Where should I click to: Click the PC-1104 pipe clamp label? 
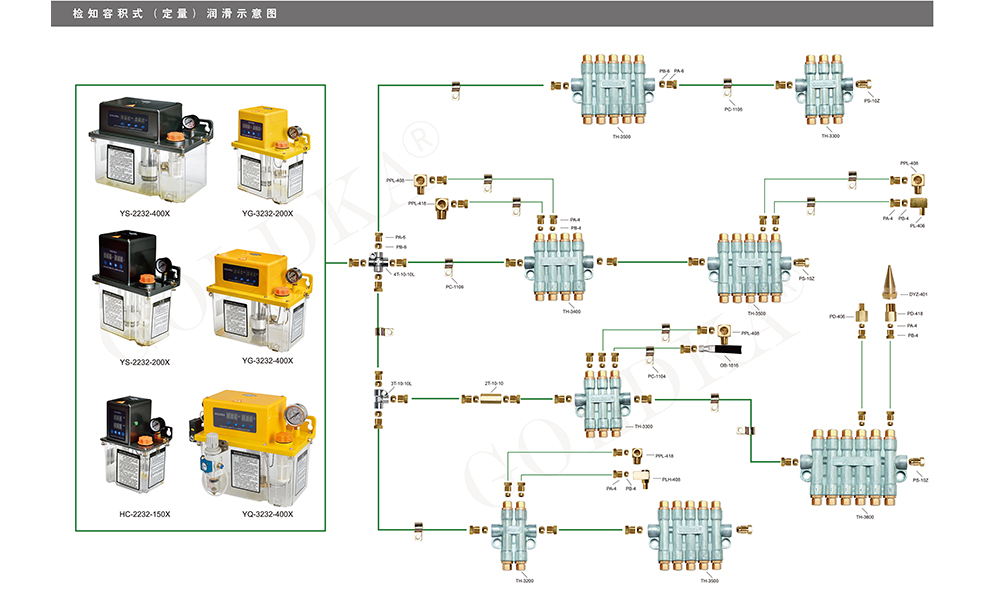point(656,376)
